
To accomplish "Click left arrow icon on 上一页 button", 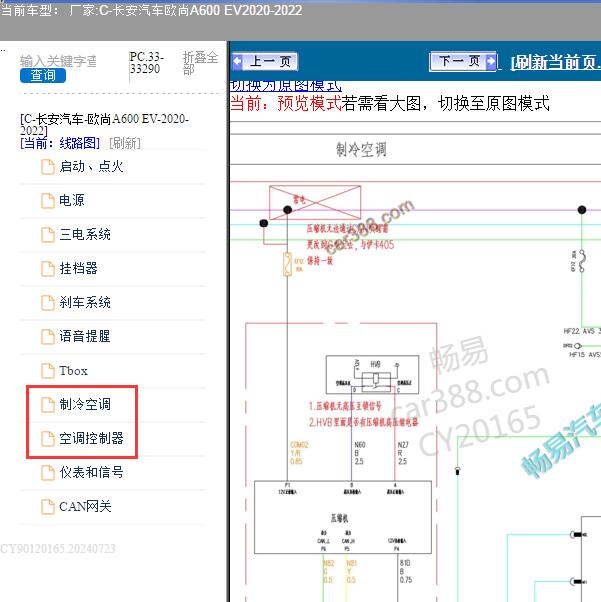I will tap(237, 61).
